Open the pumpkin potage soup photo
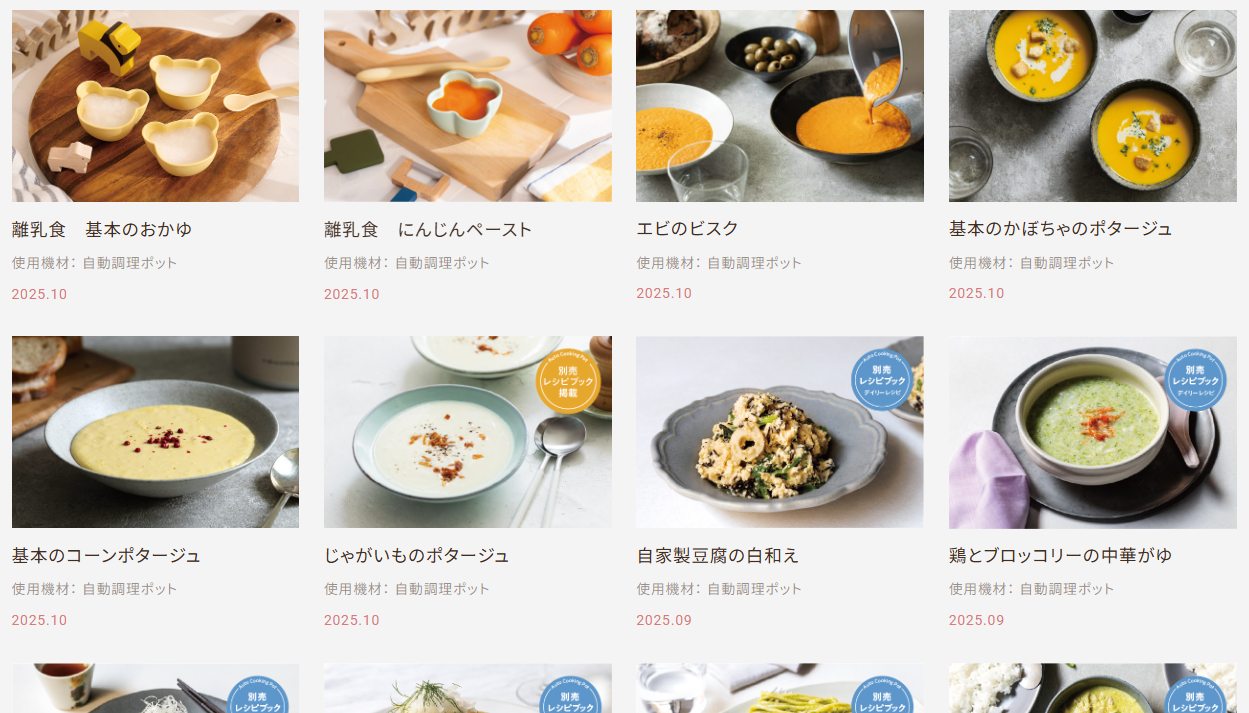Image resolution: width=1249 pixels, height=713 pixels. pyautogui.click(x=1093, y=106)
